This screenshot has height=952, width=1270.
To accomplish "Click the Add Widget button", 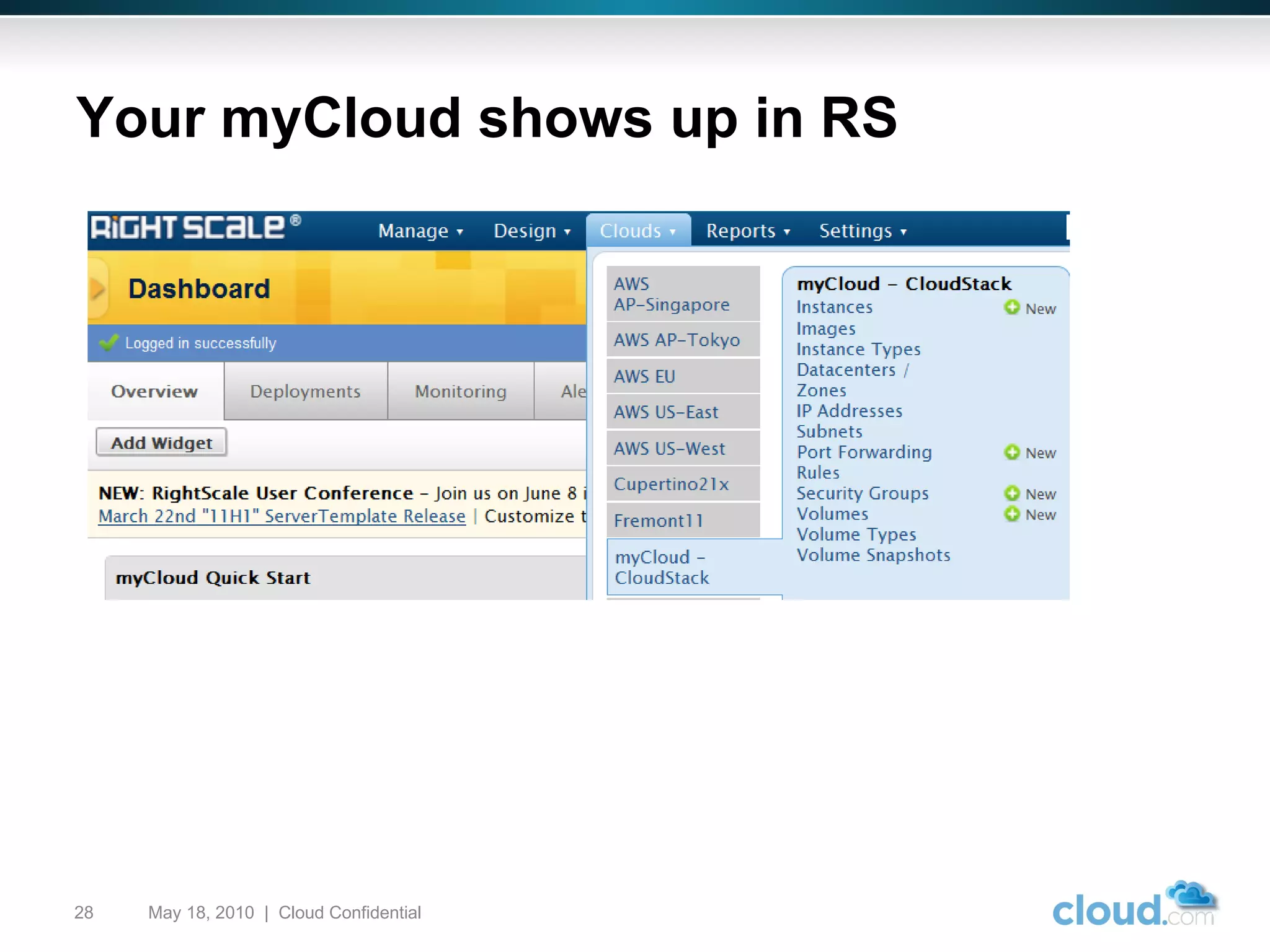I will coord(161,443).
